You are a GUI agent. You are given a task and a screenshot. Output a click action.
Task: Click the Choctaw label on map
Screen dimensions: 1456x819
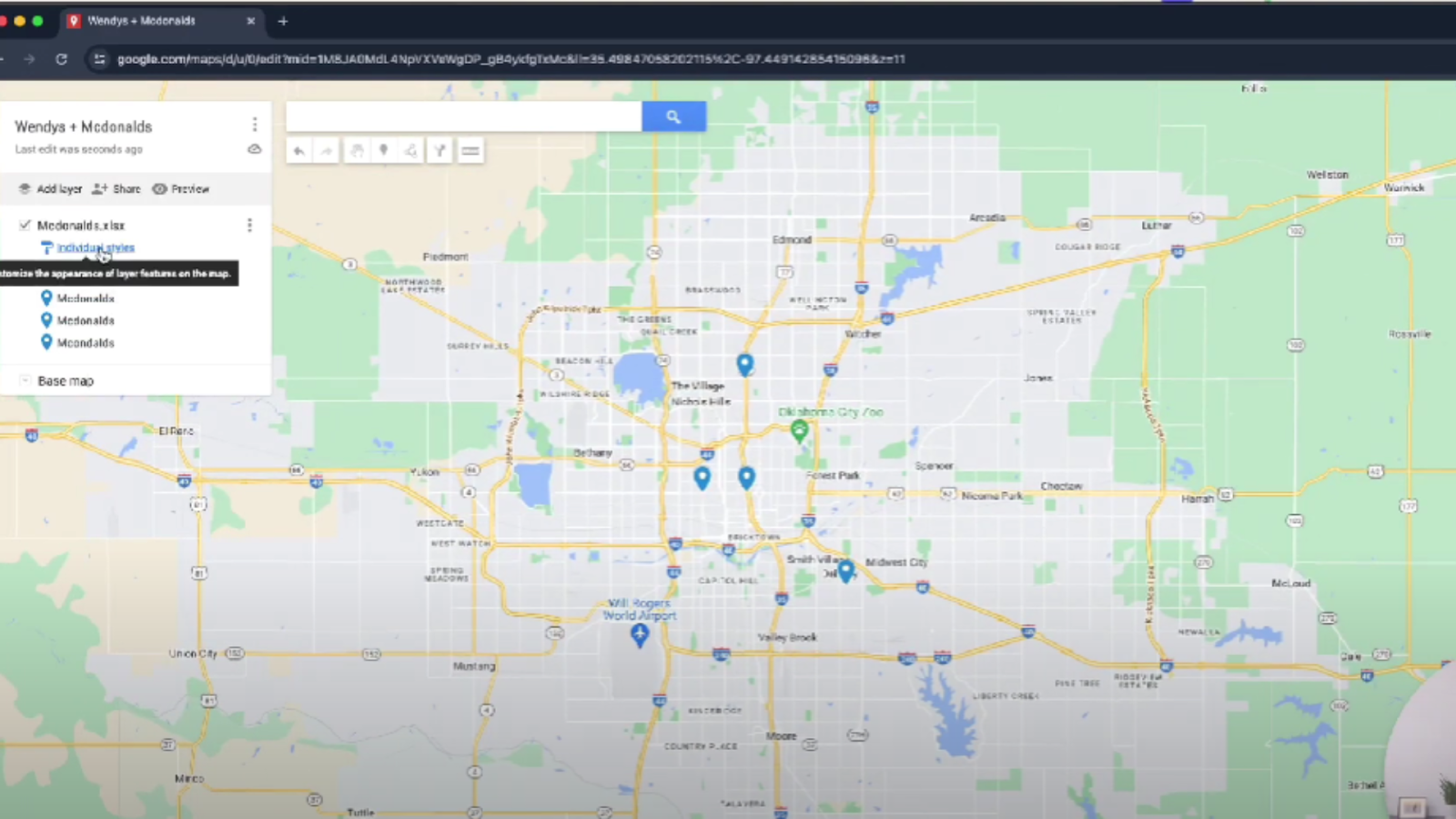click(x=1061, y=486)
